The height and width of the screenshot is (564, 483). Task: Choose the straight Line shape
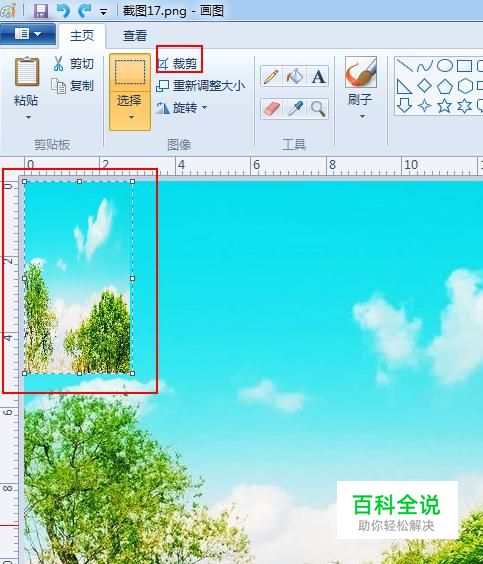point(405,66)
